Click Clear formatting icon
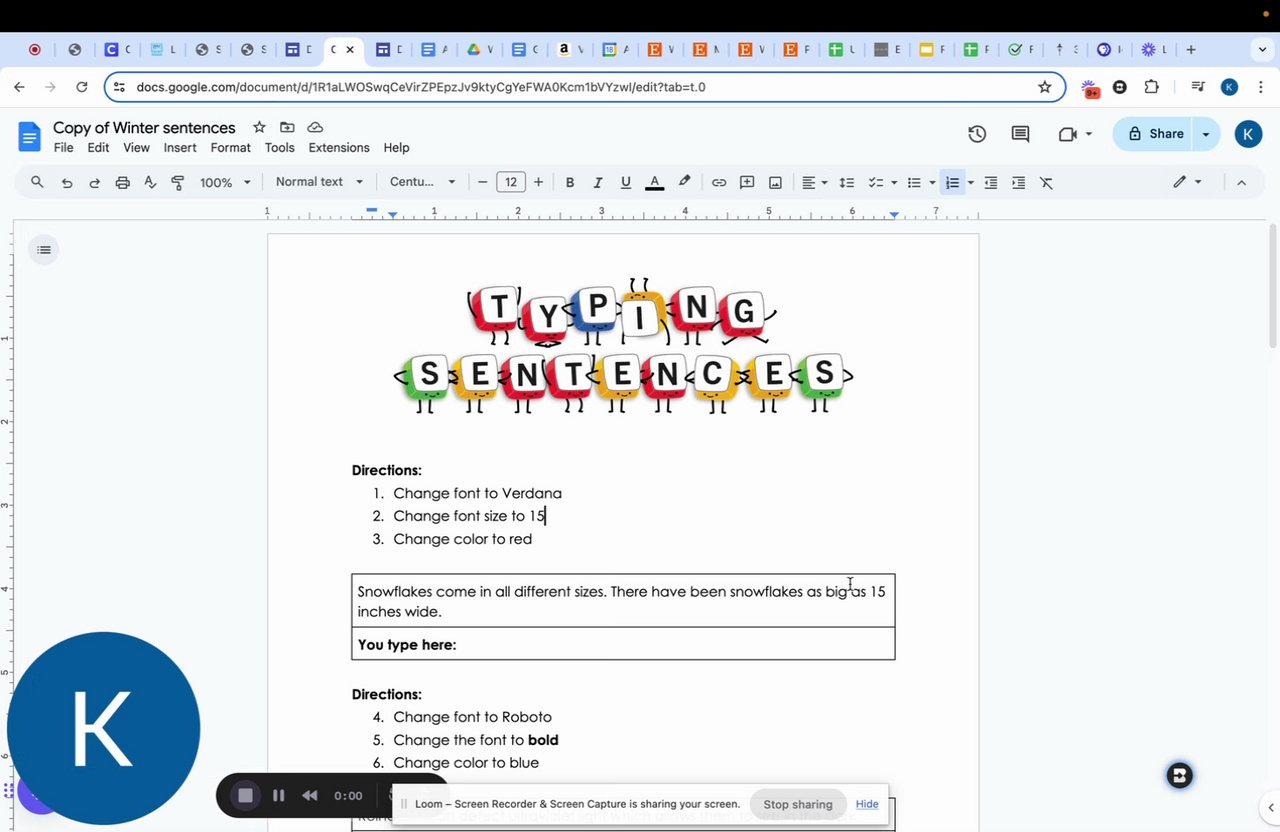Screen dimensions: 1280x832 coord(1046,182)
